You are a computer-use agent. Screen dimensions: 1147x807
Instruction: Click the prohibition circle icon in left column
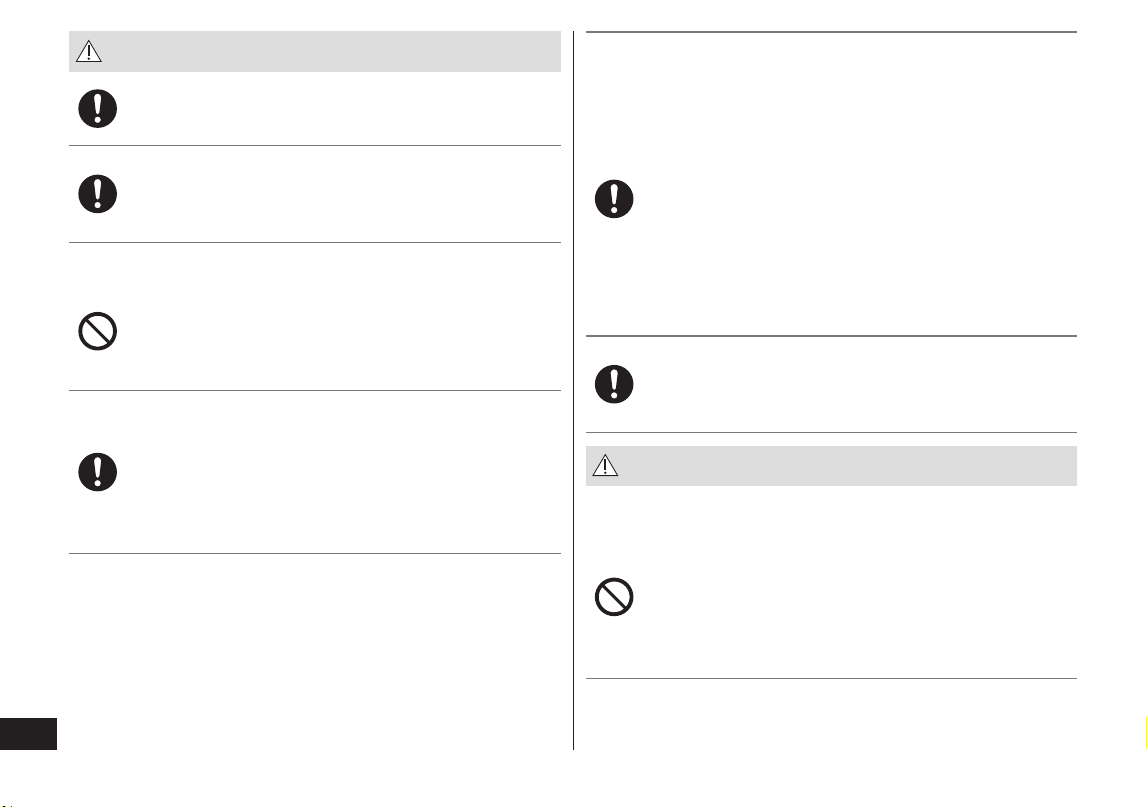pyautogui.click(x=97, y=331)
